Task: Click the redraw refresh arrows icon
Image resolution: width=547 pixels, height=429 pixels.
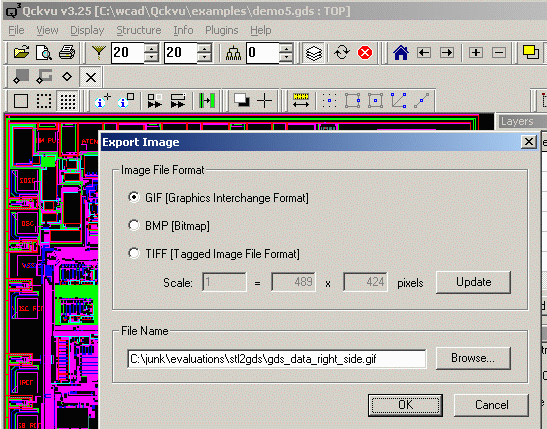Action: coord(342,53)
